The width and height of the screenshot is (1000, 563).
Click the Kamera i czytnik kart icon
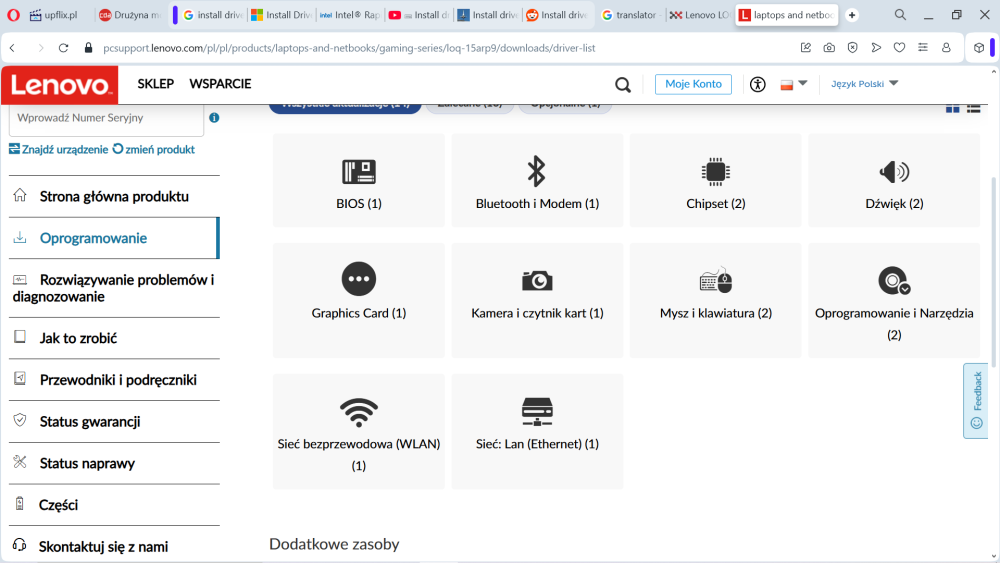click(537, 281)
